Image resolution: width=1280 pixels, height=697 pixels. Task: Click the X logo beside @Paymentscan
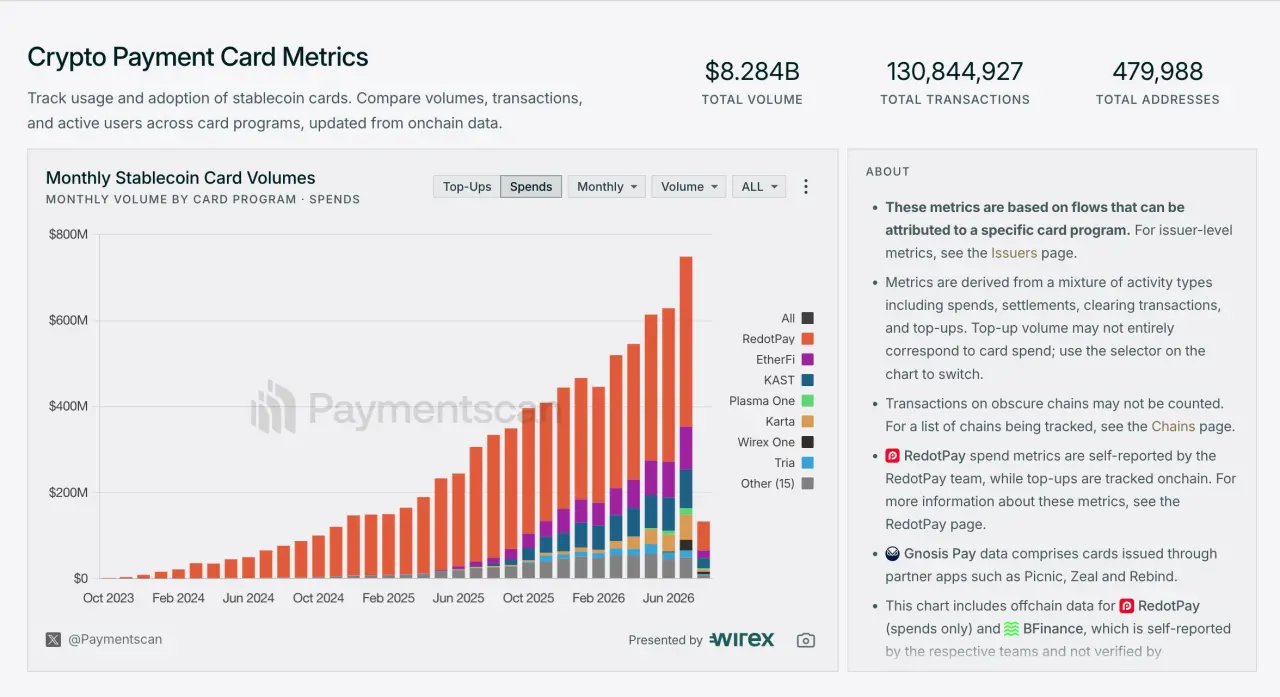coord(53,639)
